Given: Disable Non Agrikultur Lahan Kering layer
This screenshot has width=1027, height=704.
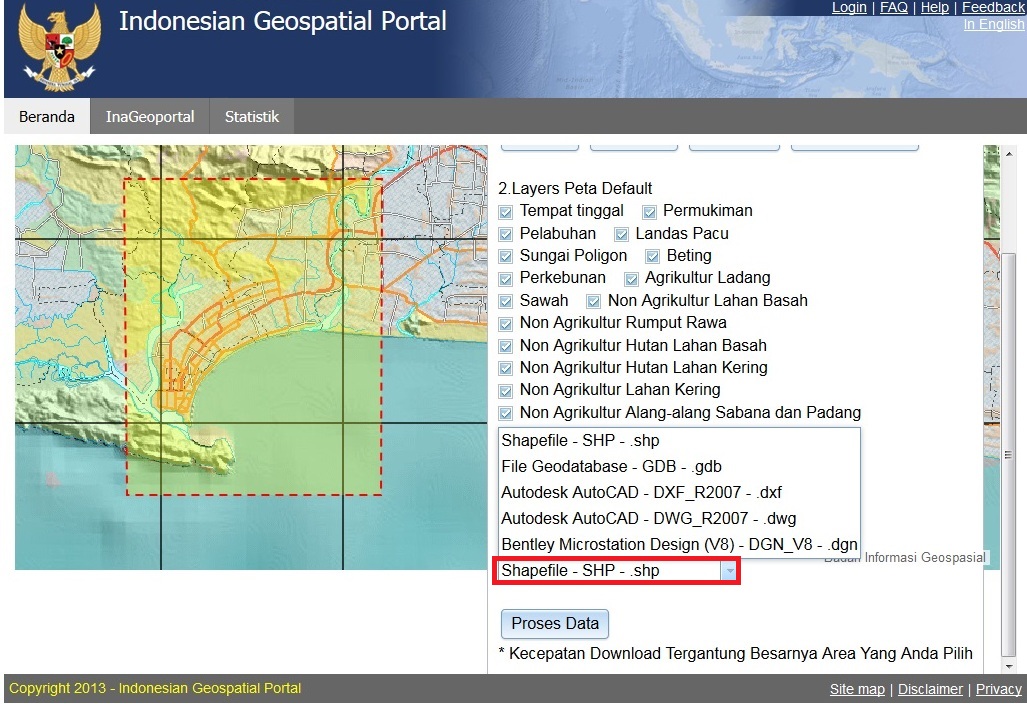Looking at the screenshot, I should pos(506,391).
